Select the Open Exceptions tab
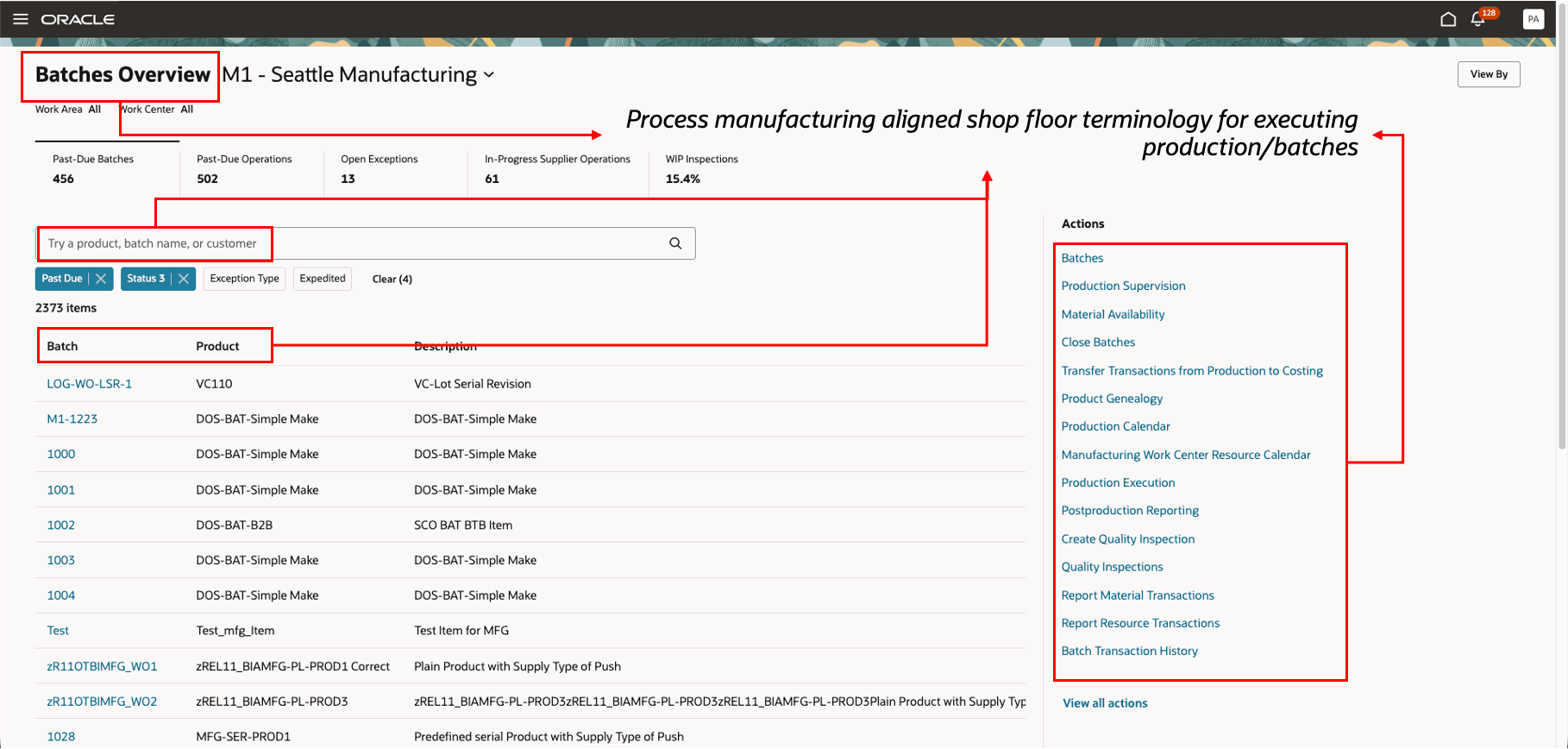Image resolution: width=1568 pixels, height=749 pixels. click(395, 169)
